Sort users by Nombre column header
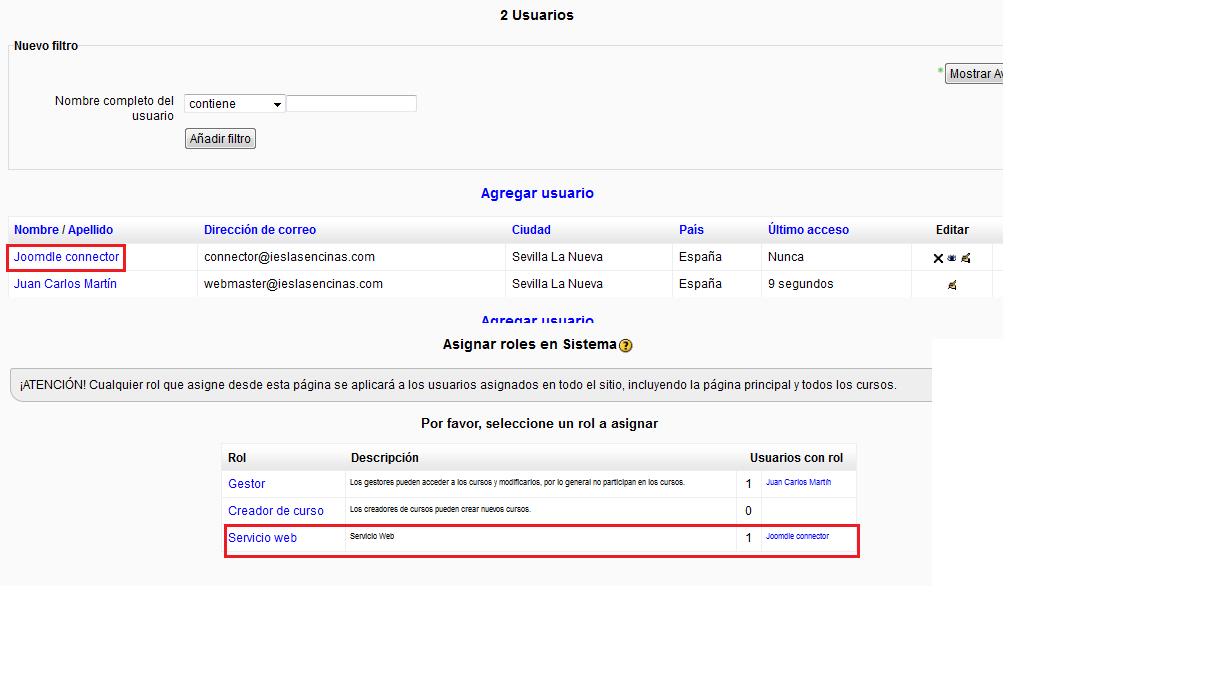The image size is (1218, 675). [x=36, y=230]
